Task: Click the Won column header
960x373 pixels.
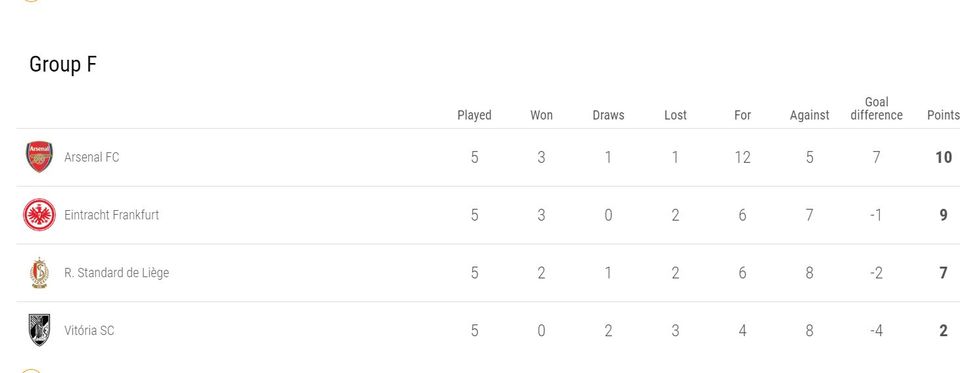Action: coord(541,115)
